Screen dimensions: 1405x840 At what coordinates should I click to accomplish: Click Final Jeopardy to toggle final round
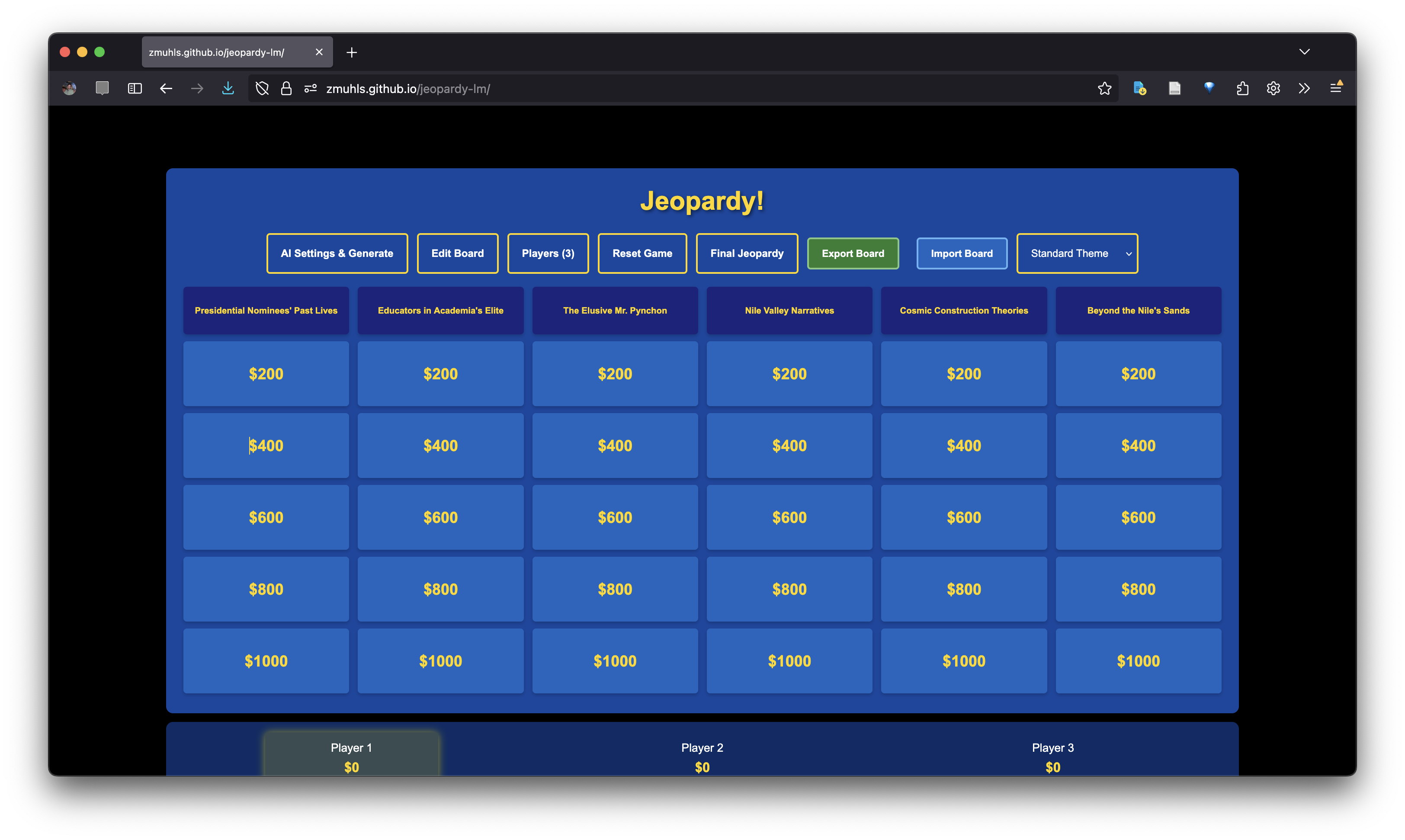747,253
